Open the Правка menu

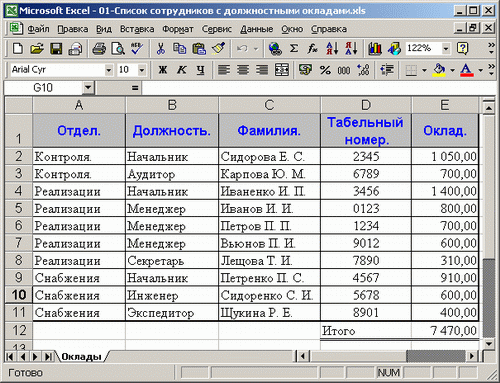[x=73, y=29]
